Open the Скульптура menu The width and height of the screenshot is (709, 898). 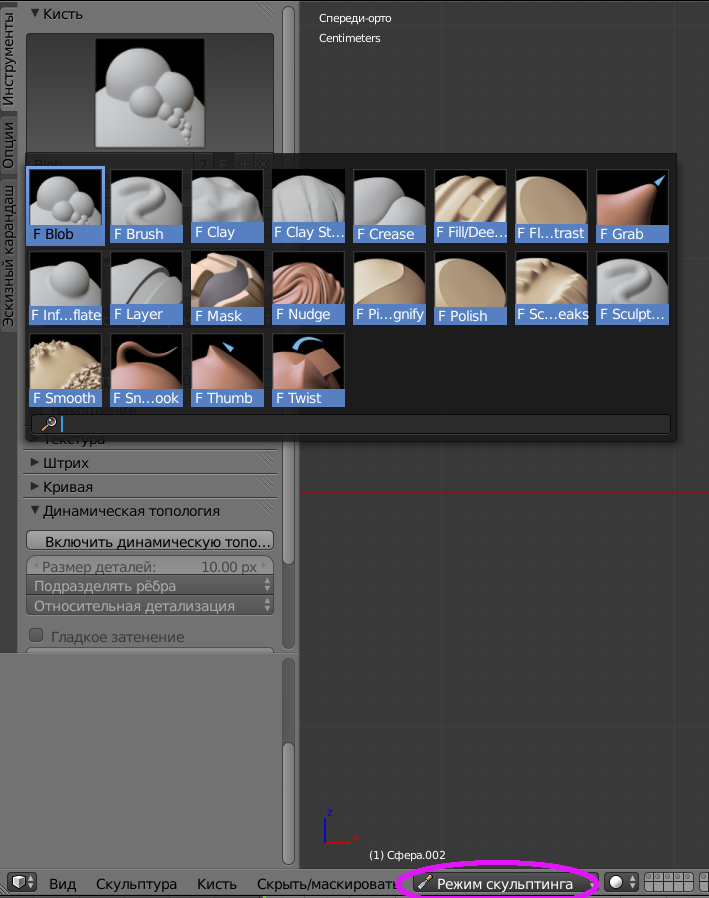point(136,884)
